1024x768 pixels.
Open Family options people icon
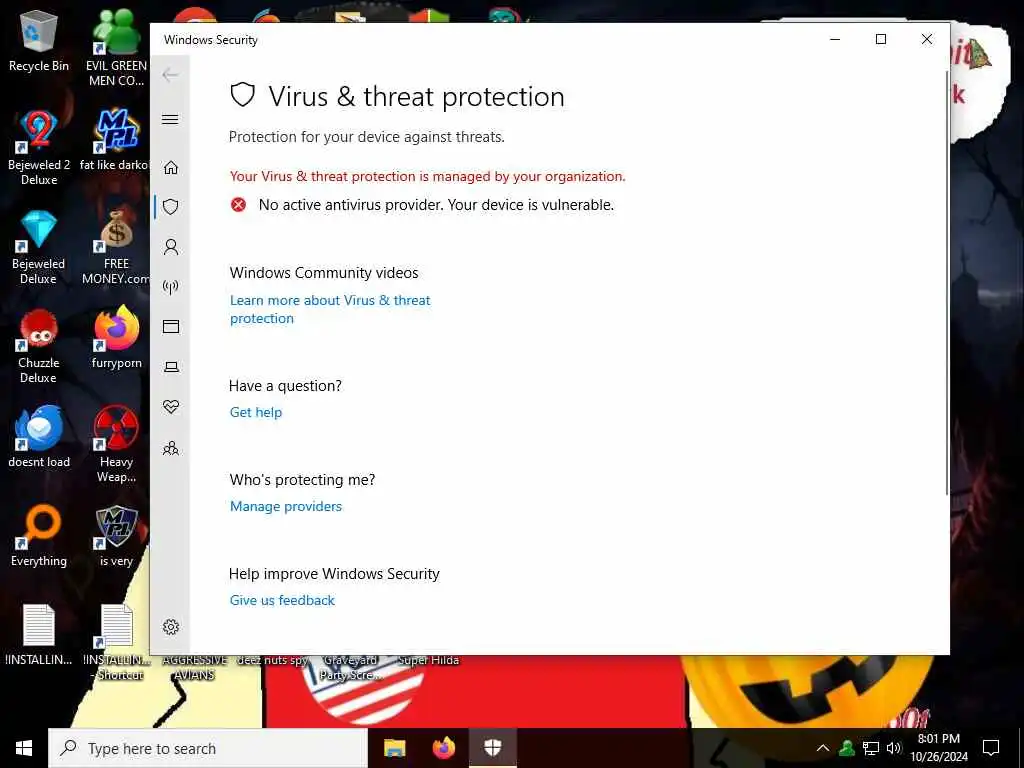tap(170, 448)
